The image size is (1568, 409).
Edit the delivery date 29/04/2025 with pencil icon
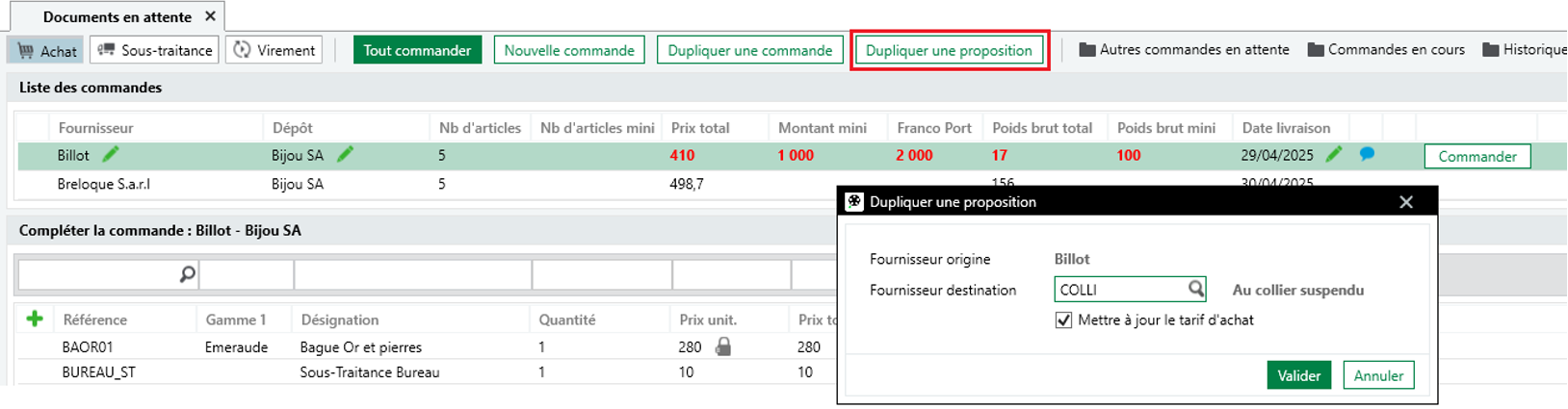(x=1334, y=154)
